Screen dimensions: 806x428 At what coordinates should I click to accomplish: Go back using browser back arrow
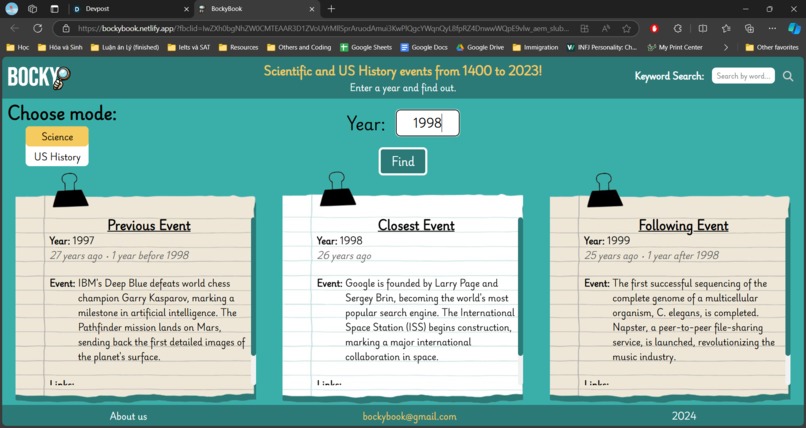[14, 29]
